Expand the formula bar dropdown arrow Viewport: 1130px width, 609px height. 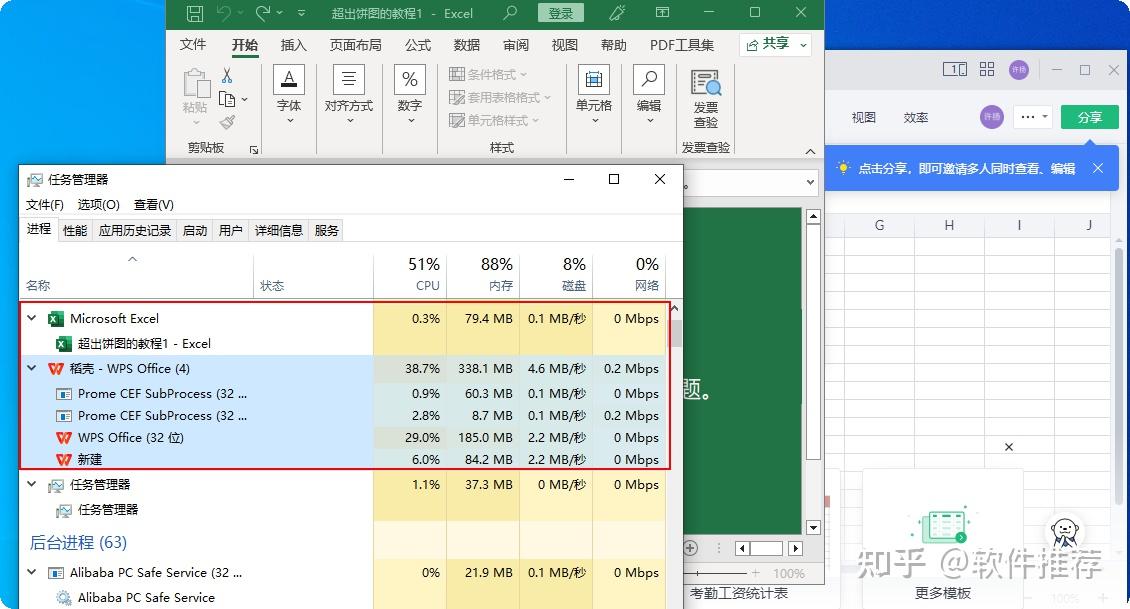pyautogui.click(x=811, y=183)
